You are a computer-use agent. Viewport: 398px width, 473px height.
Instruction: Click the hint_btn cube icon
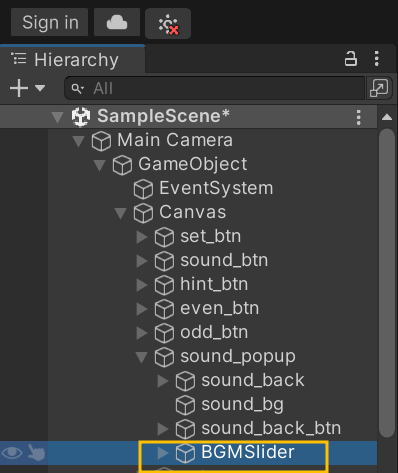[x=164, y=285]
